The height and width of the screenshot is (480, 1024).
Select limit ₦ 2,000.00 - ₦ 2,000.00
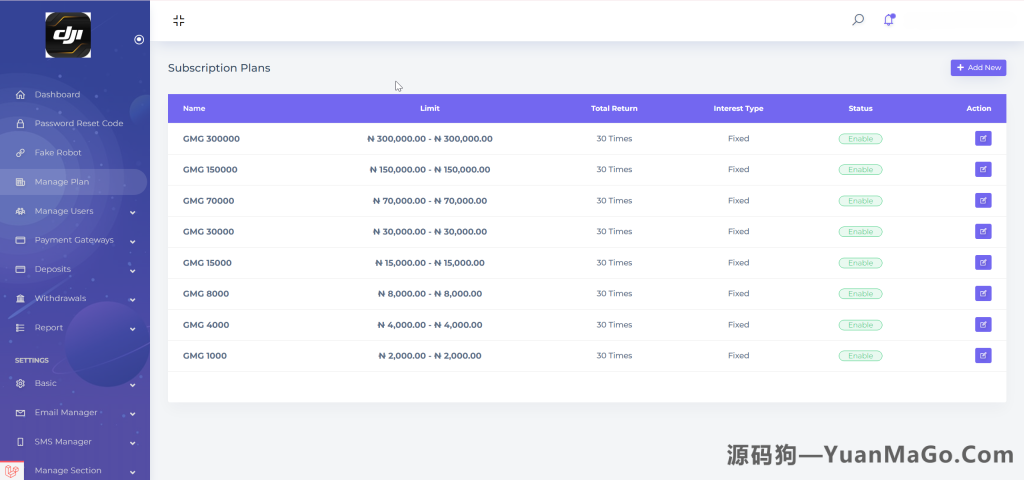[430, 356]
